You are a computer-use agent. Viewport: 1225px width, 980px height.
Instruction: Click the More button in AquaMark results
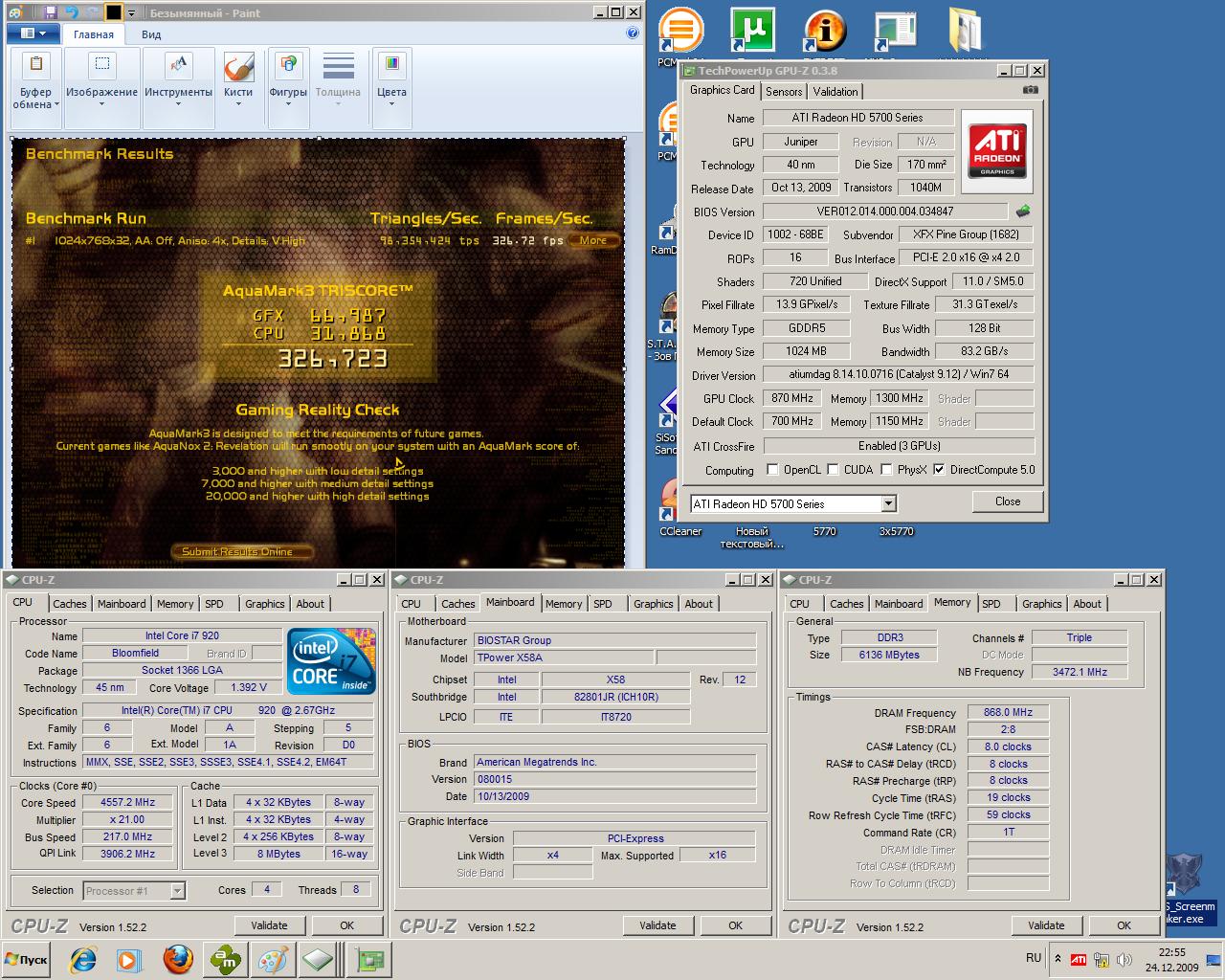tap(592, 240)
